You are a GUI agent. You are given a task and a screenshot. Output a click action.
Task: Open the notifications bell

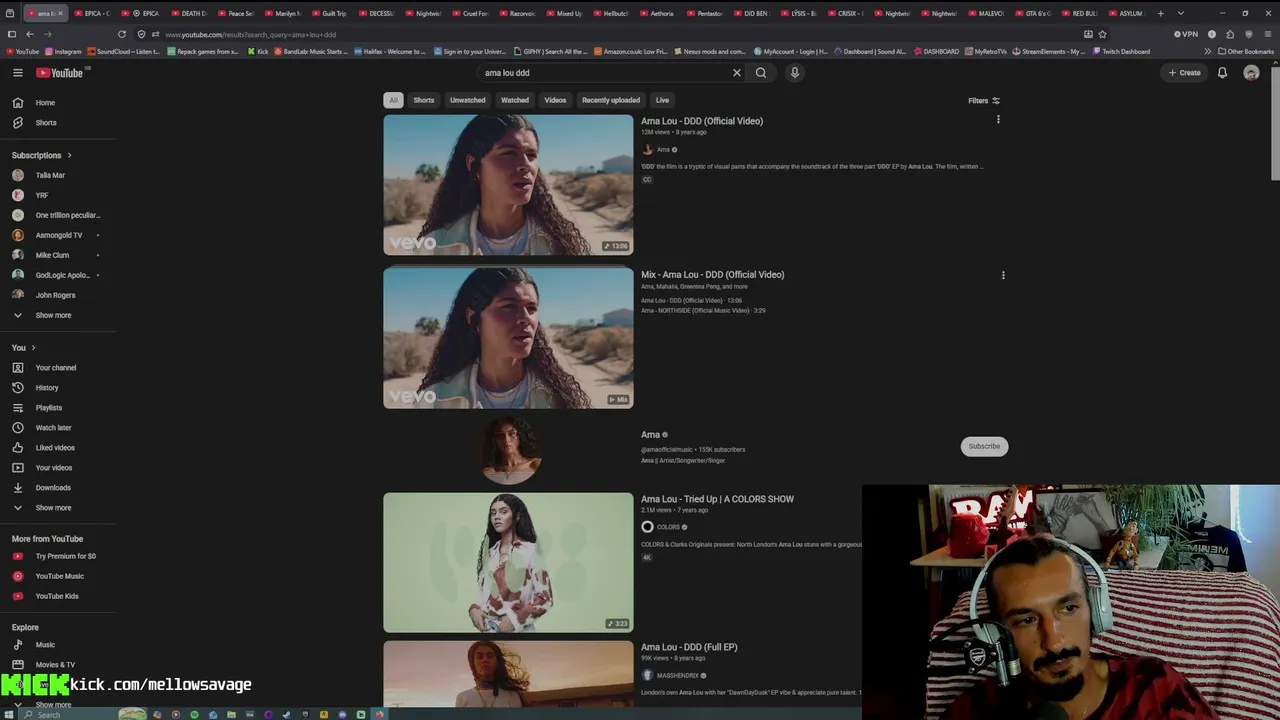tap(1222, 73)
